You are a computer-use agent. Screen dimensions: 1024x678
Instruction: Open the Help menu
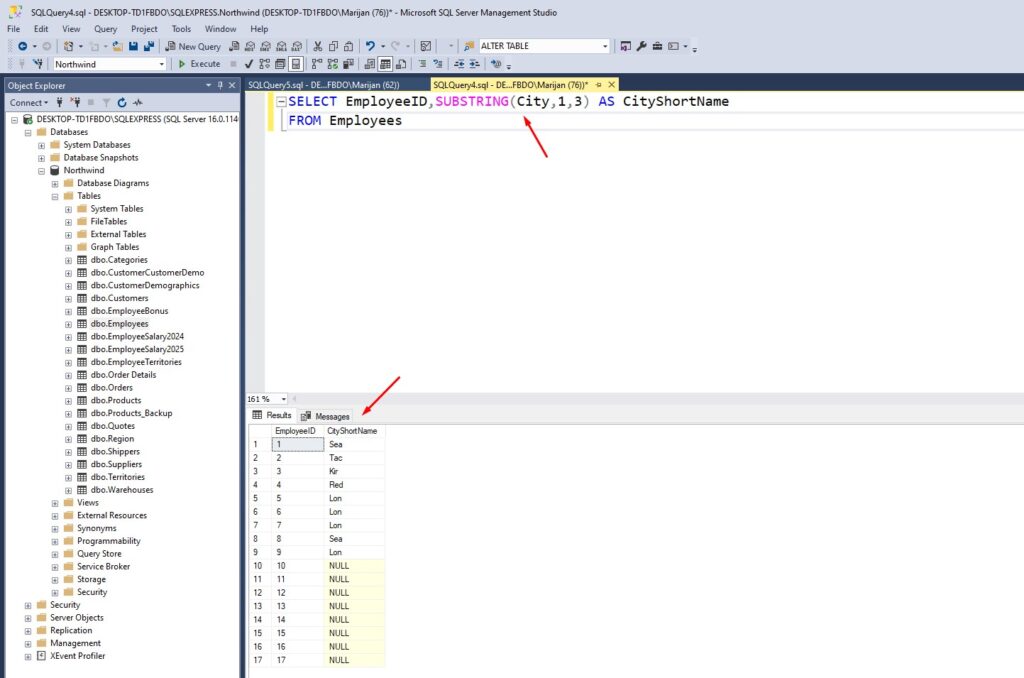click(259, 29)
